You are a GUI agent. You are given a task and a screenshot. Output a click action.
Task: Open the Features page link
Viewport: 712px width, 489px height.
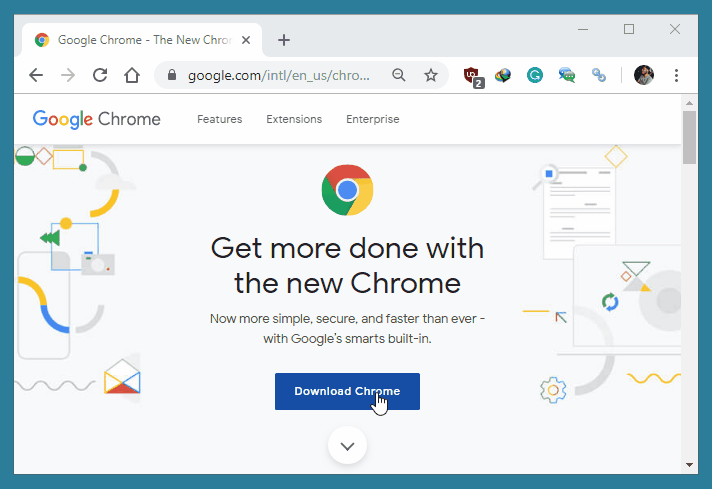pos(220,119)
